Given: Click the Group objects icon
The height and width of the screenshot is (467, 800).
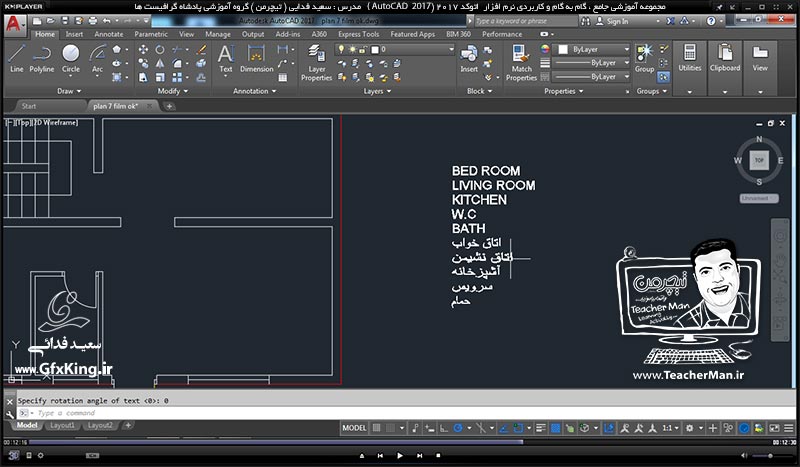Looking at the screenshot, I should coord(644,58).
